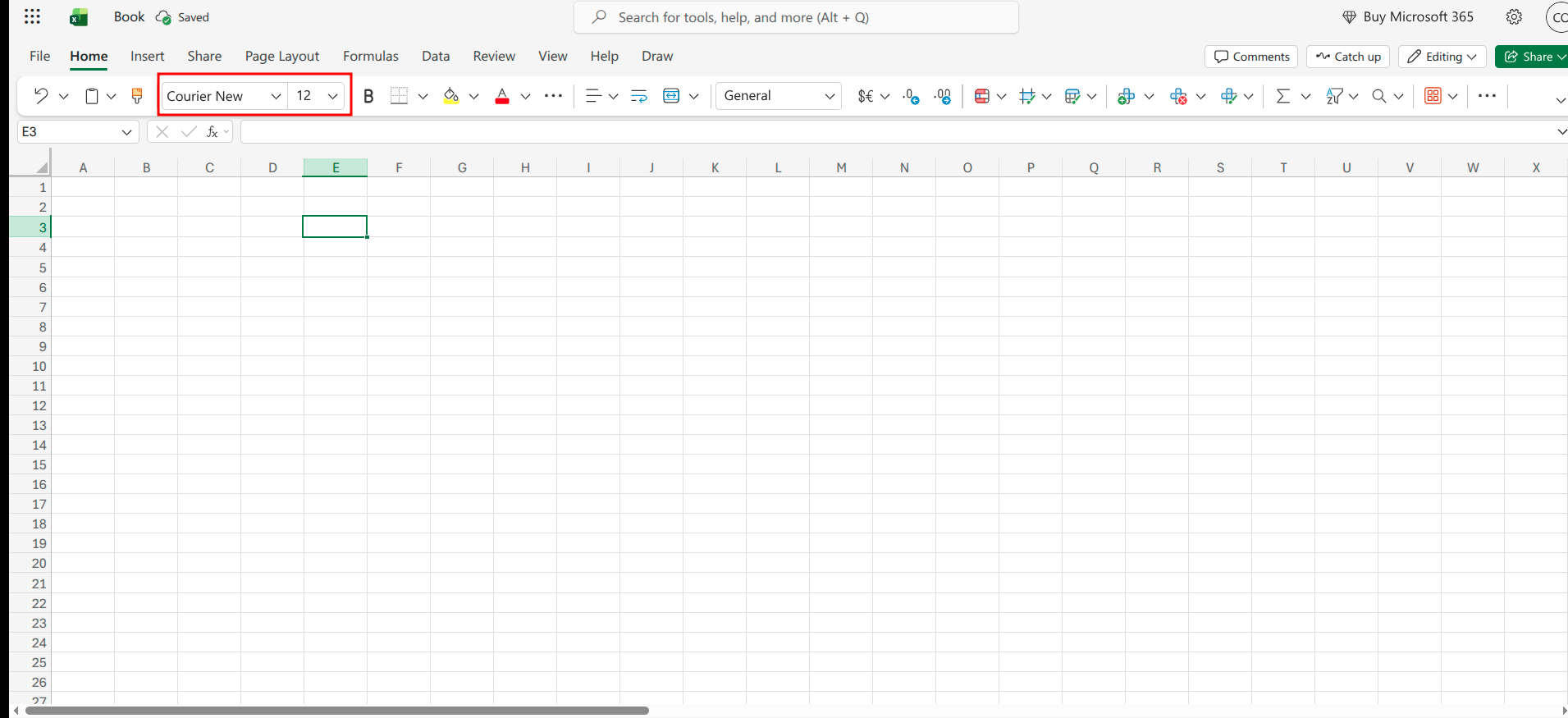
Task: Click the accounting currency format icon
Action: 865,96
